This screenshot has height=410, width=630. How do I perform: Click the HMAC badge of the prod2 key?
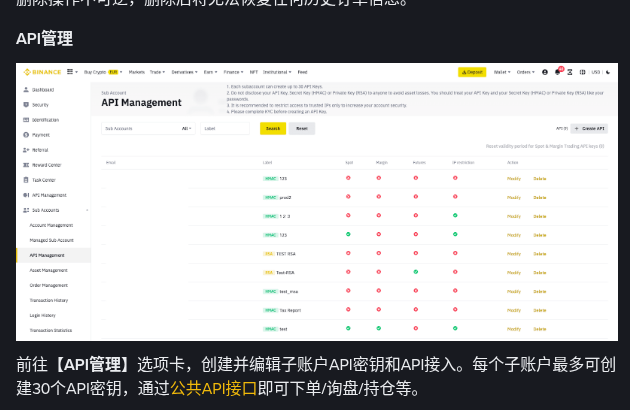270,198
